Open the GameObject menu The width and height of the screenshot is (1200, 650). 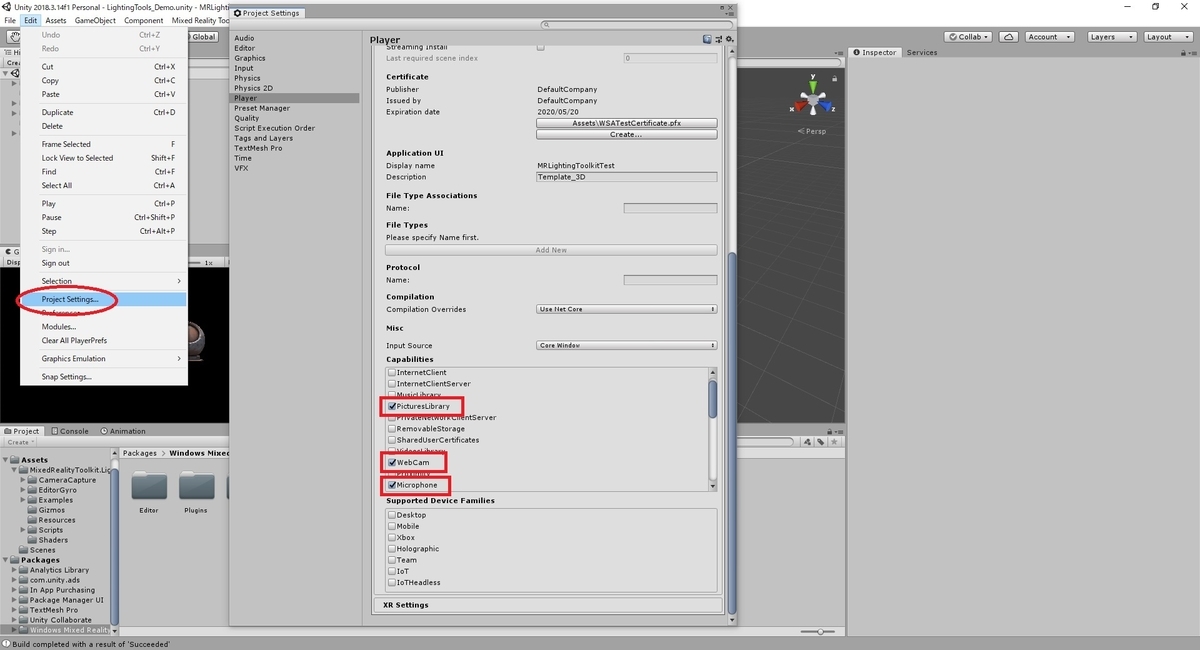click(x=95, y=20)
